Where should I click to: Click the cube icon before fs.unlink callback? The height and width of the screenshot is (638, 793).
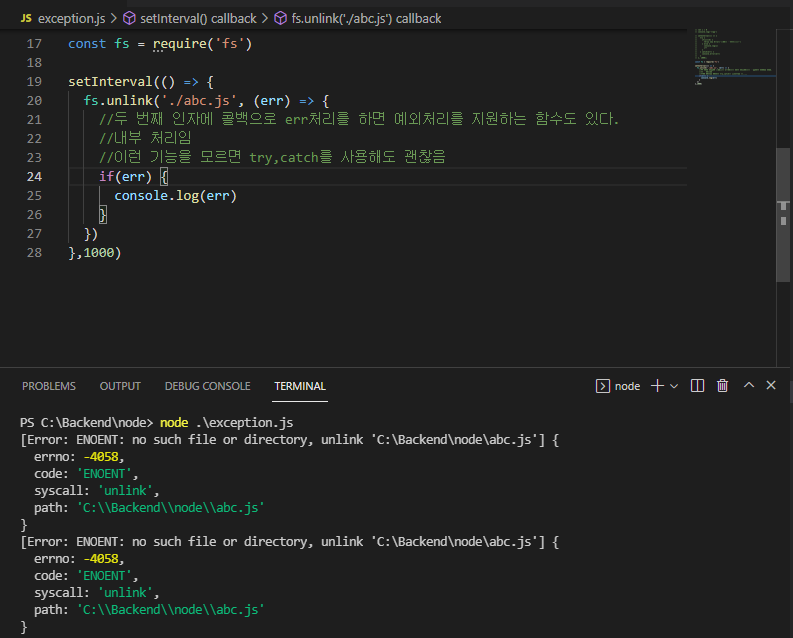pyautogui.click(x=281, y=19)
